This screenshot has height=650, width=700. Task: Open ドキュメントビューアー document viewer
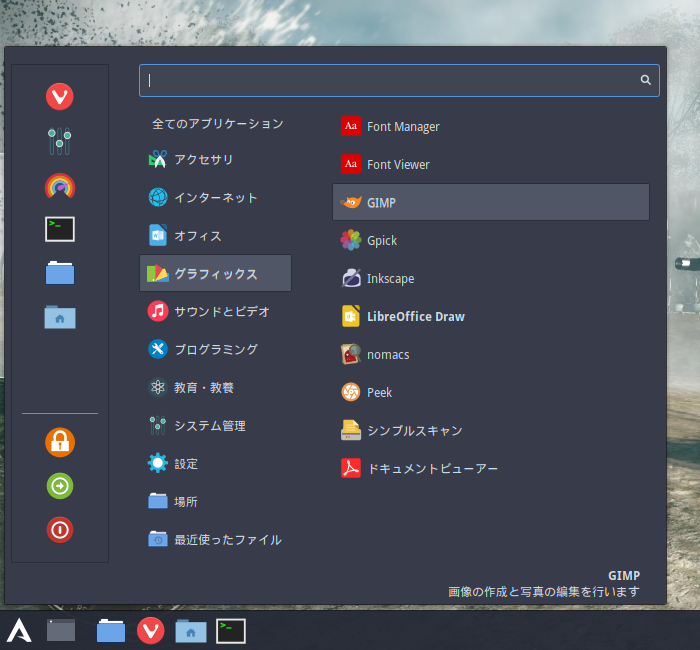pyautogui.click(x=491, y=468)
